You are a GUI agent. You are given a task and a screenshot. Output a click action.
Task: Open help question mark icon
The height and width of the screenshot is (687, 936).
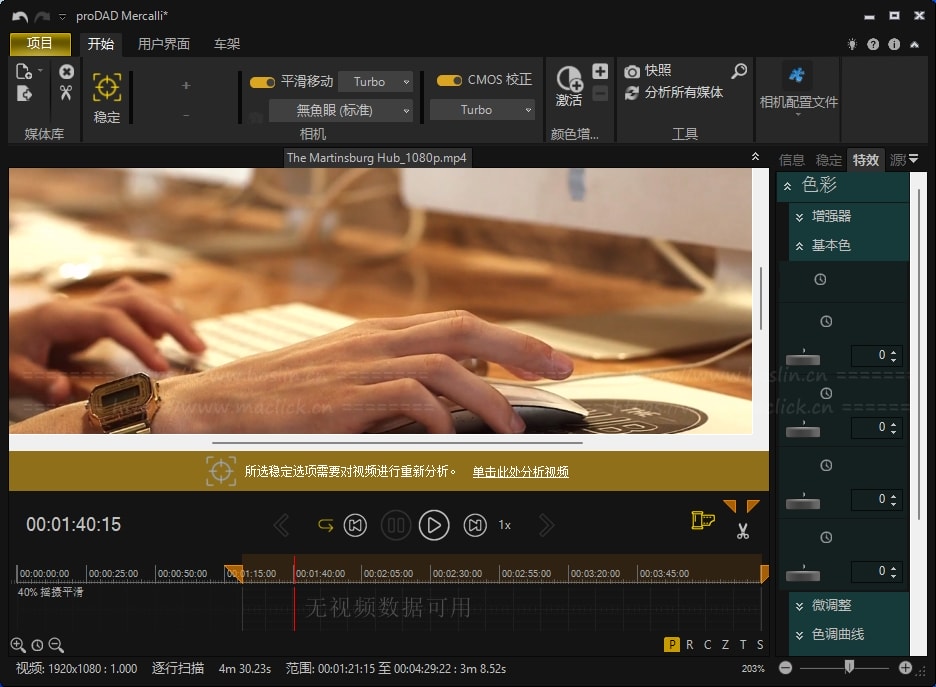point(873,44)
